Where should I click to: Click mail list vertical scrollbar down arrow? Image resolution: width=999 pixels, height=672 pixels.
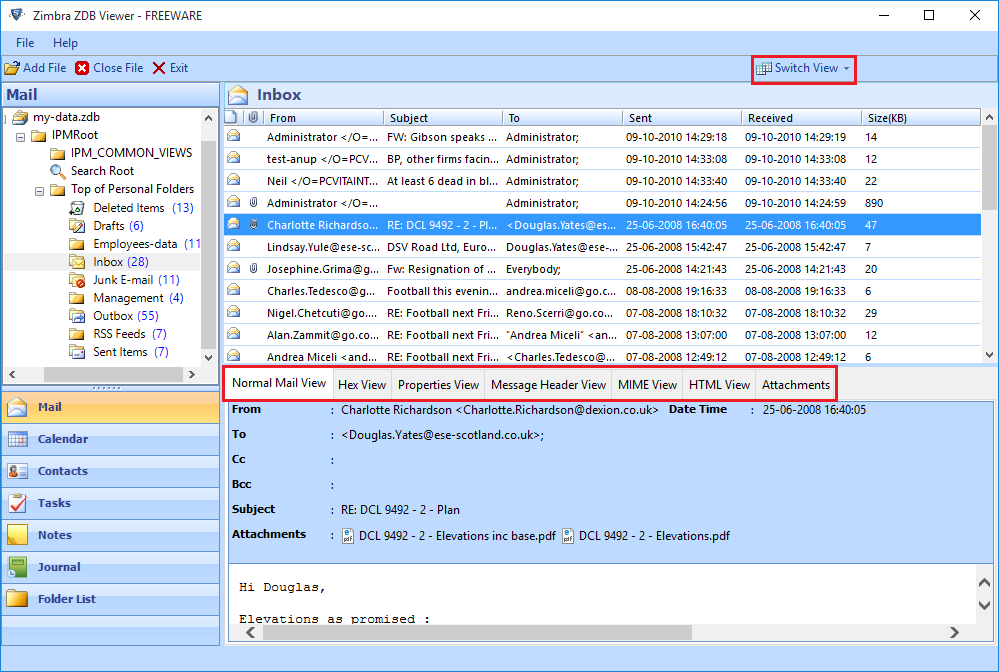(x=989, y=355)
